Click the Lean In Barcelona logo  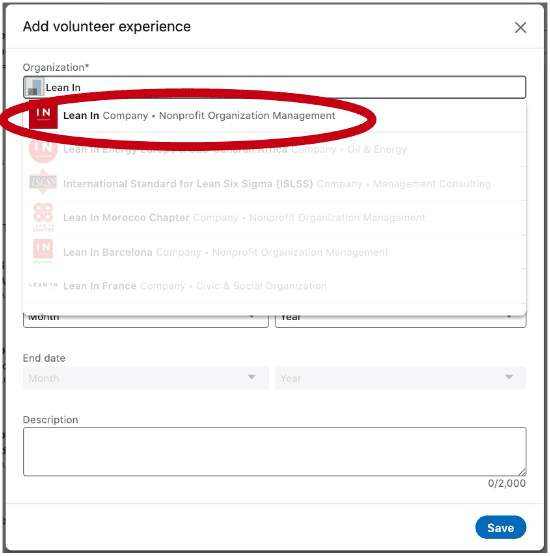click(x=43, y=251)
